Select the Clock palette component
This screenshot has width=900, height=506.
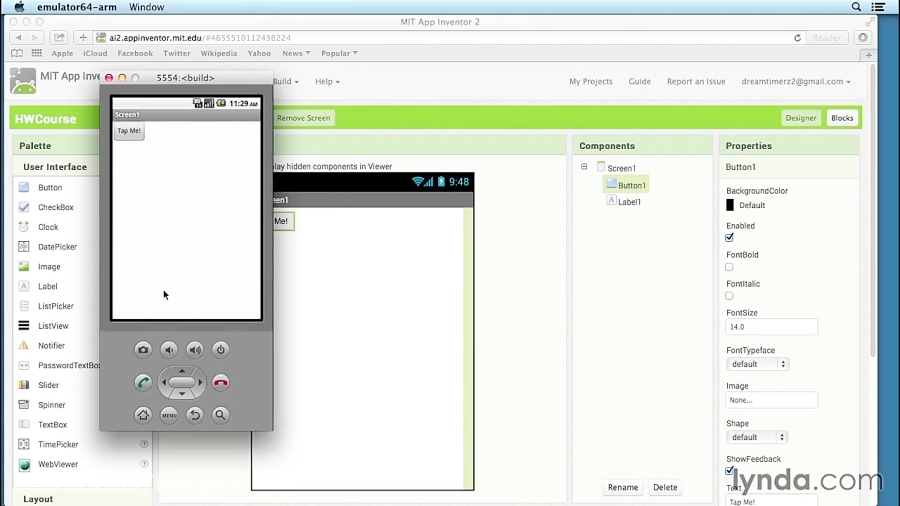(x=48, y=227)
